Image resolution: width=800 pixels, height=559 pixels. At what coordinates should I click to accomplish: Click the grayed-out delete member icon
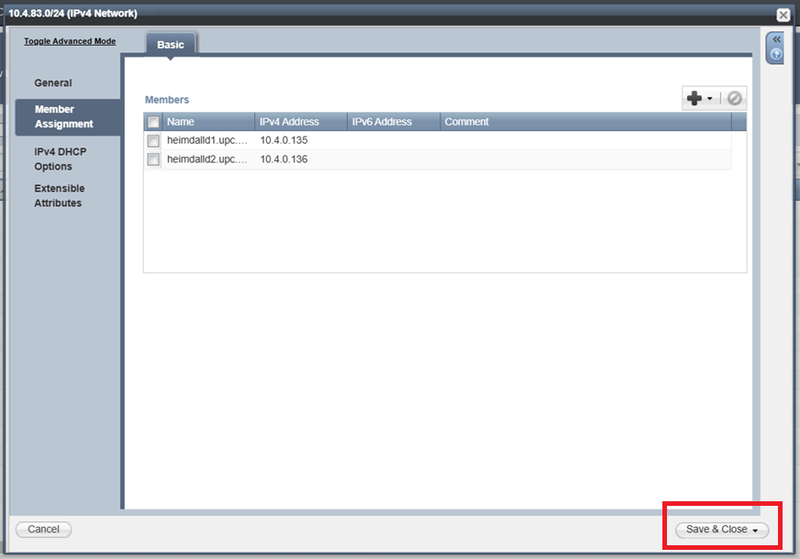735,98
